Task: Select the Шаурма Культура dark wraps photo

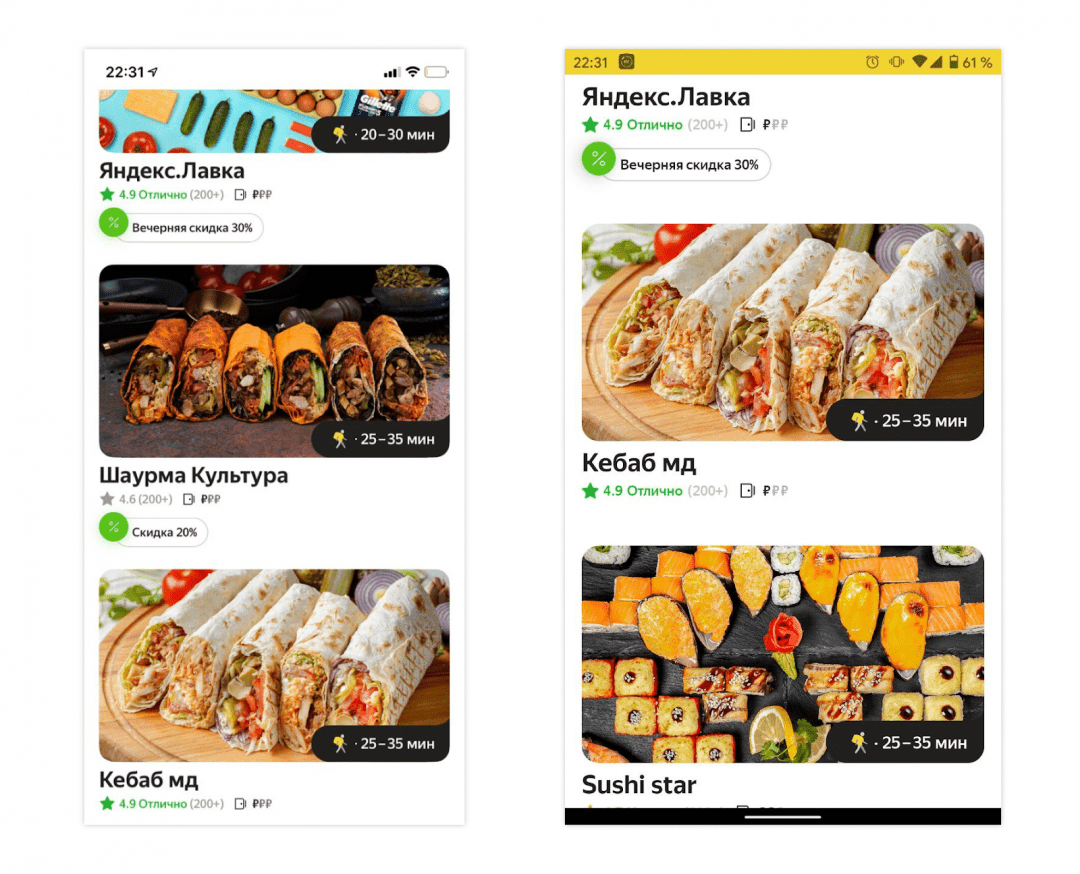Action: tap(274, 361)
